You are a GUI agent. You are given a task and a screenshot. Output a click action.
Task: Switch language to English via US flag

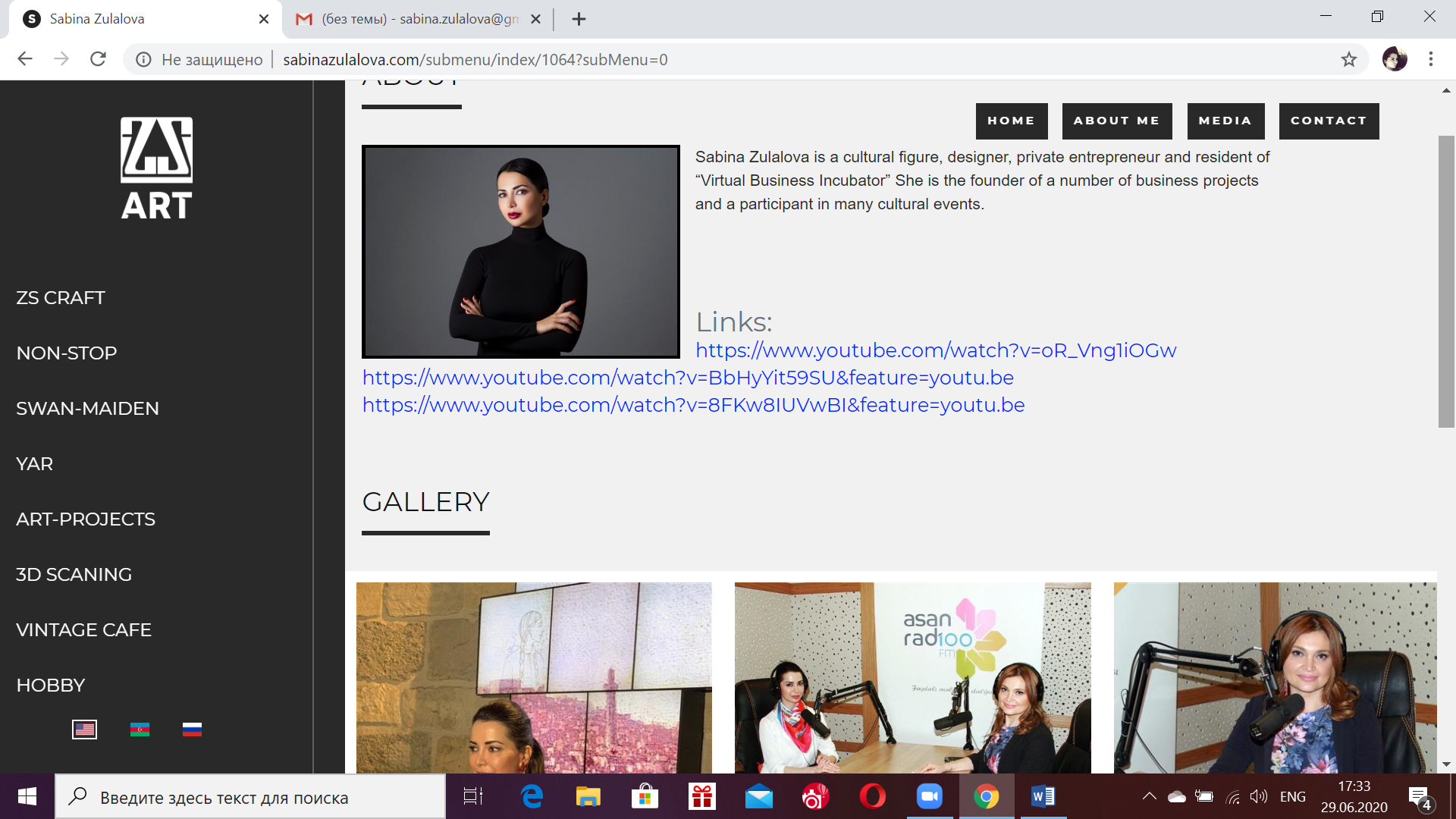[x=84, y=730]
